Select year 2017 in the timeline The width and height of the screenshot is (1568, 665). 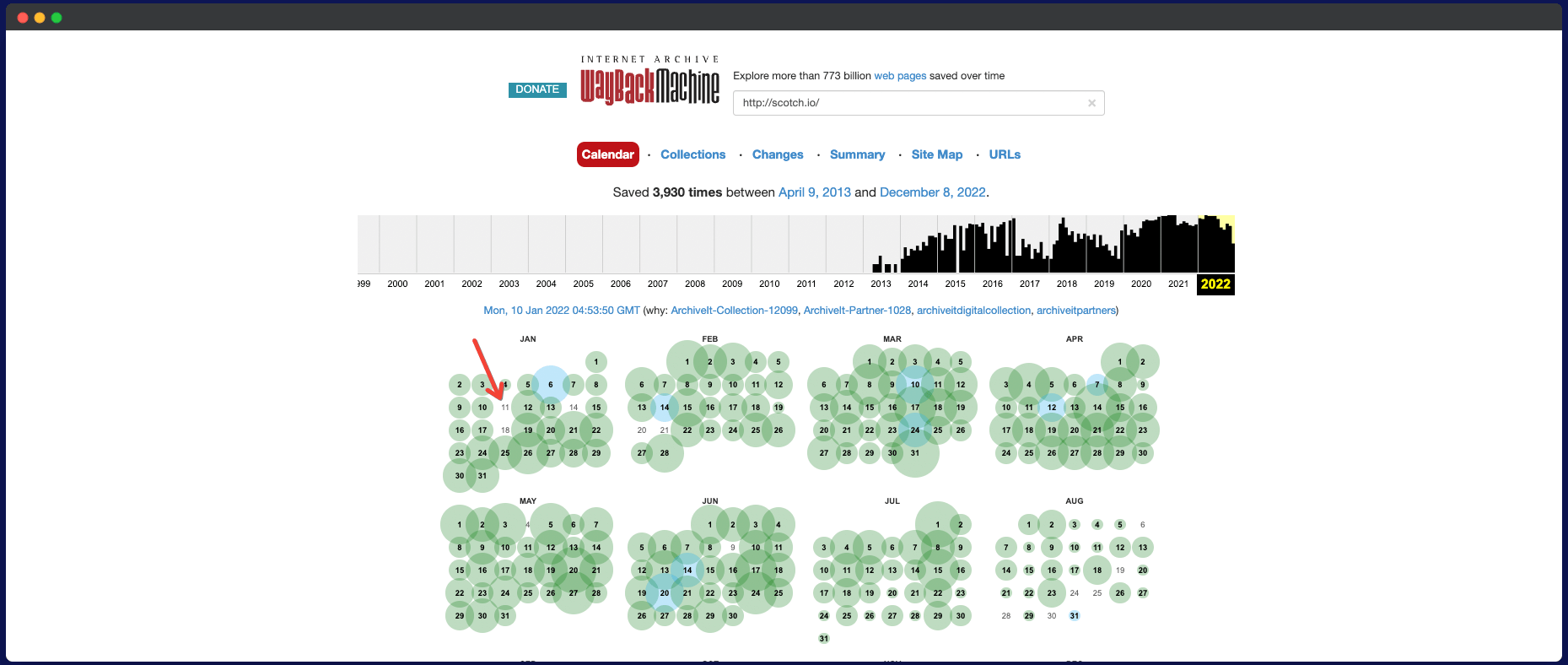(x=1030, y=284)
